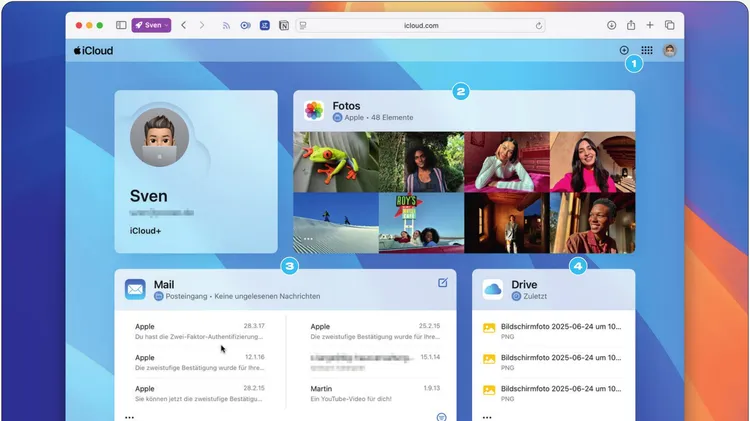Open Apple mail dated 28.2.15

click(x=199, y=393)
